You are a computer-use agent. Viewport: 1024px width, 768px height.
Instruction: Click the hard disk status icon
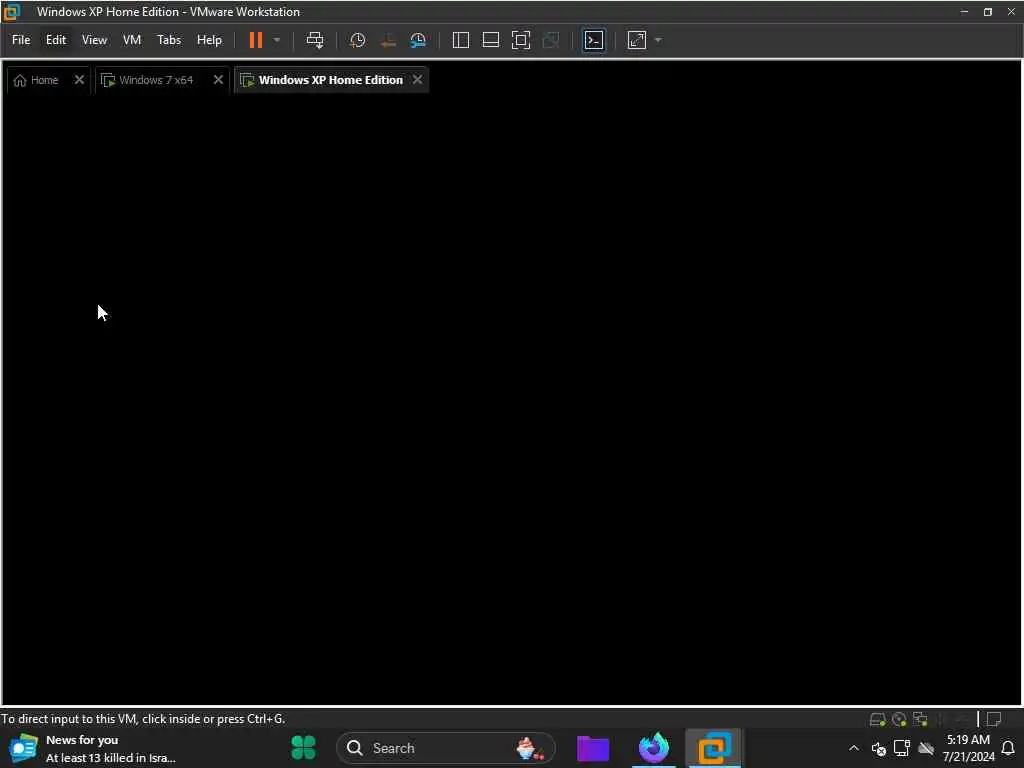pos(877,720)
